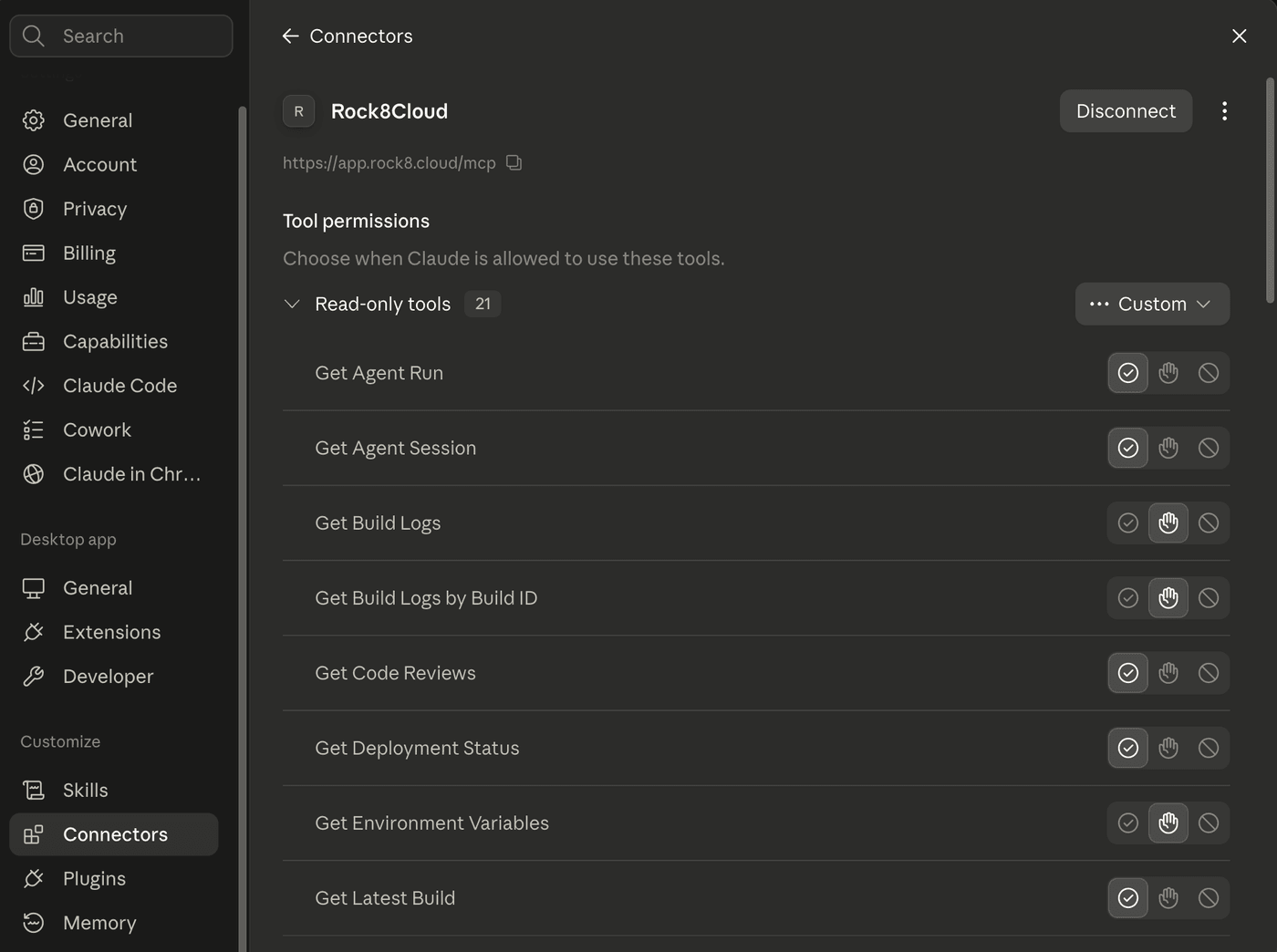
Task: Click the main panel vertical scrollbar
Action: click(x=1270, y=191)
